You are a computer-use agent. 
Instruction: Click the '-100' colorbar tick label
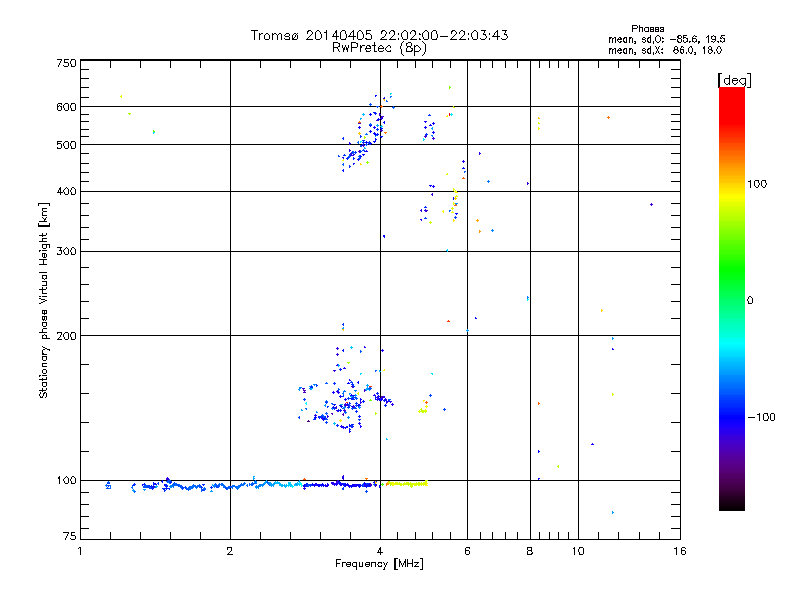[761, 417]
